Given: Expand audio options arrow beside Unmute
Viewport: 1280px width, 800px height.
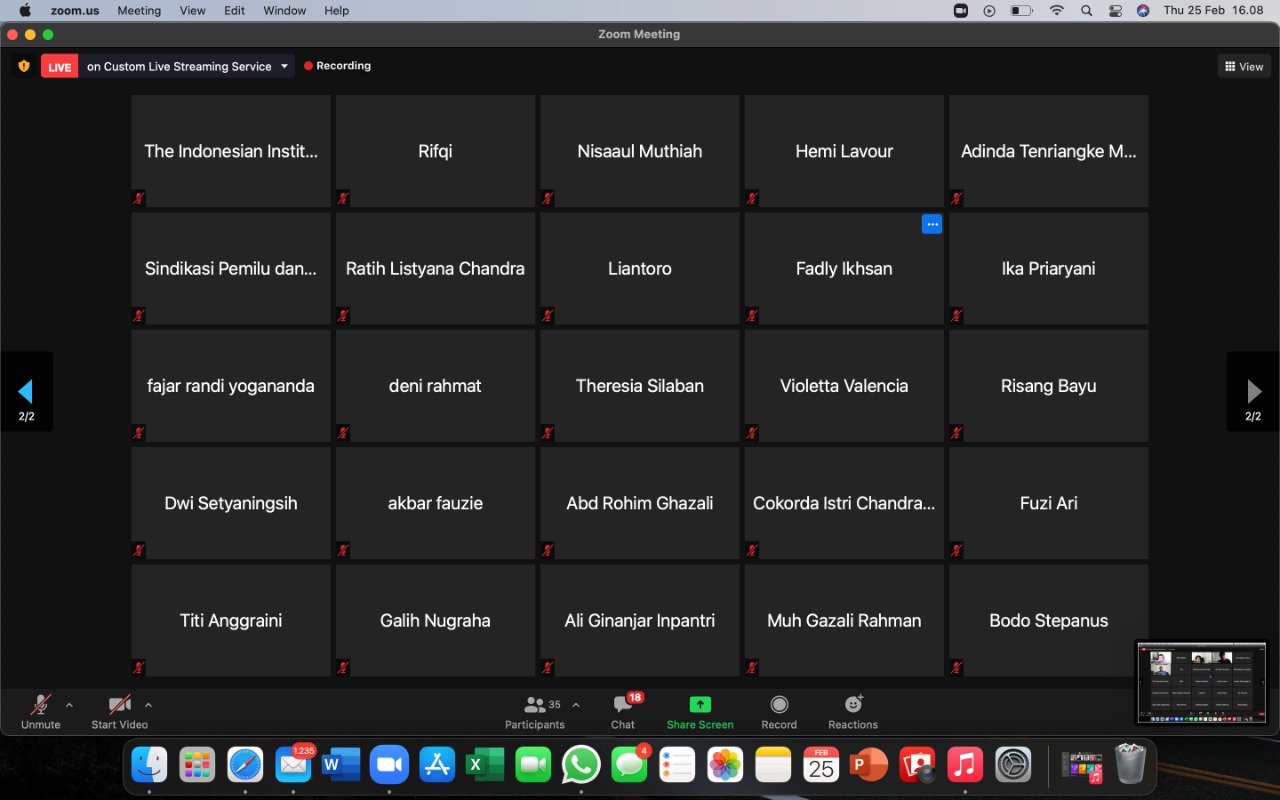Looking at the screenshot, I should (x=69, y=705).
